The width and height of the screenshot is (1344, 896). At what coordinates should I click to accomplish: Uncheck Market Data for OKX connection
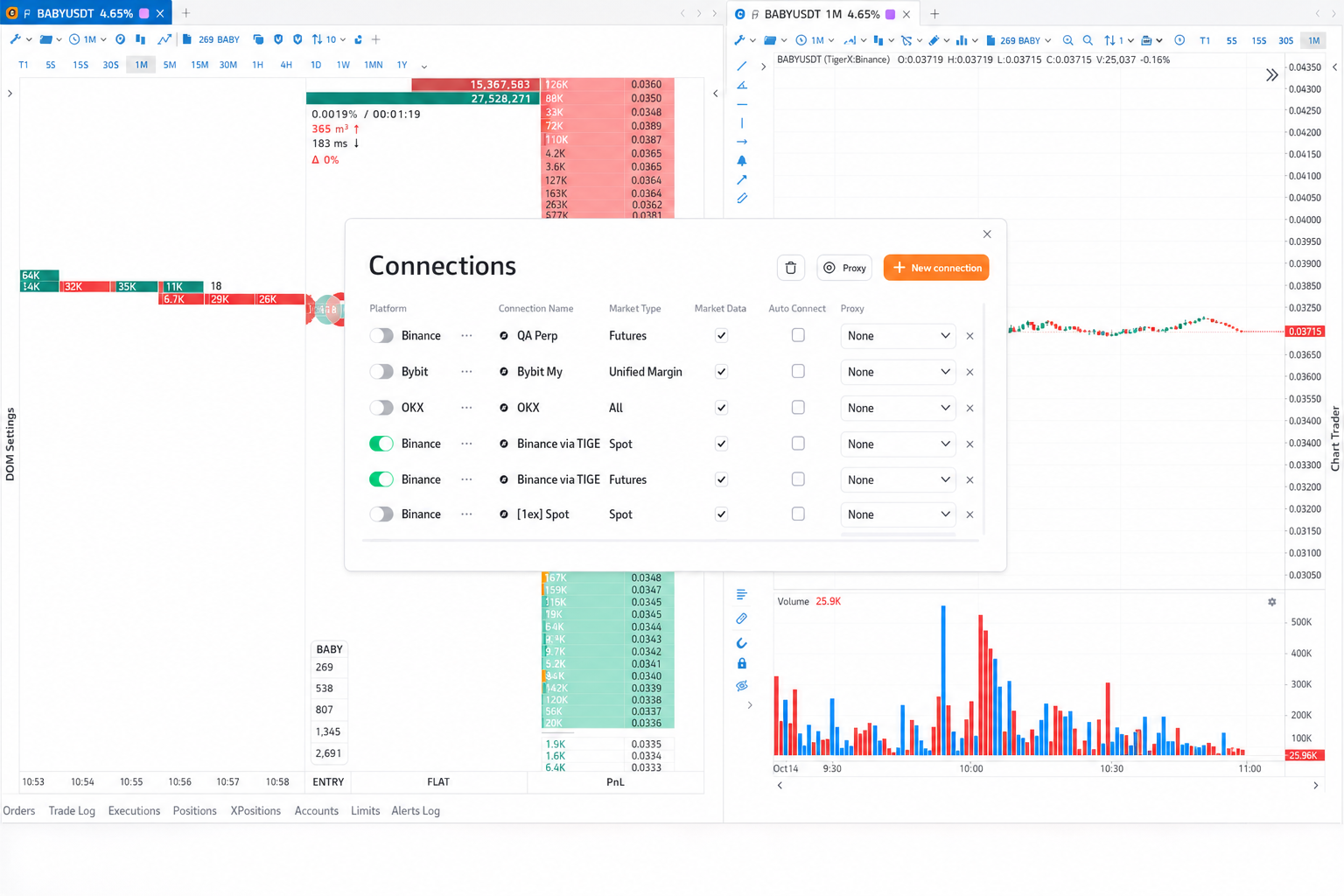pyautogui.click(x=721, y=408)
